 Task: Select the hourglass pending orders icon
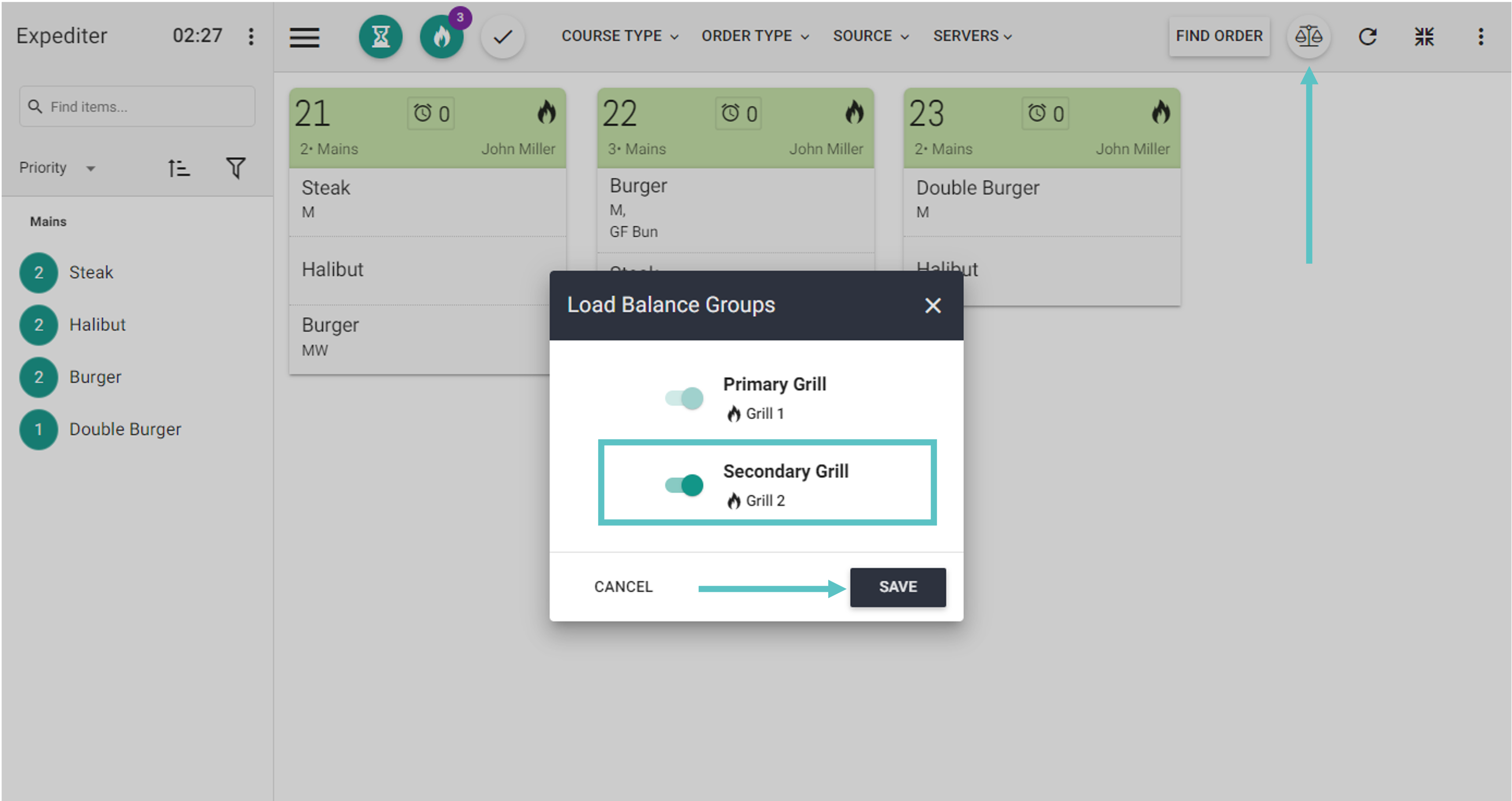[380, 37]
